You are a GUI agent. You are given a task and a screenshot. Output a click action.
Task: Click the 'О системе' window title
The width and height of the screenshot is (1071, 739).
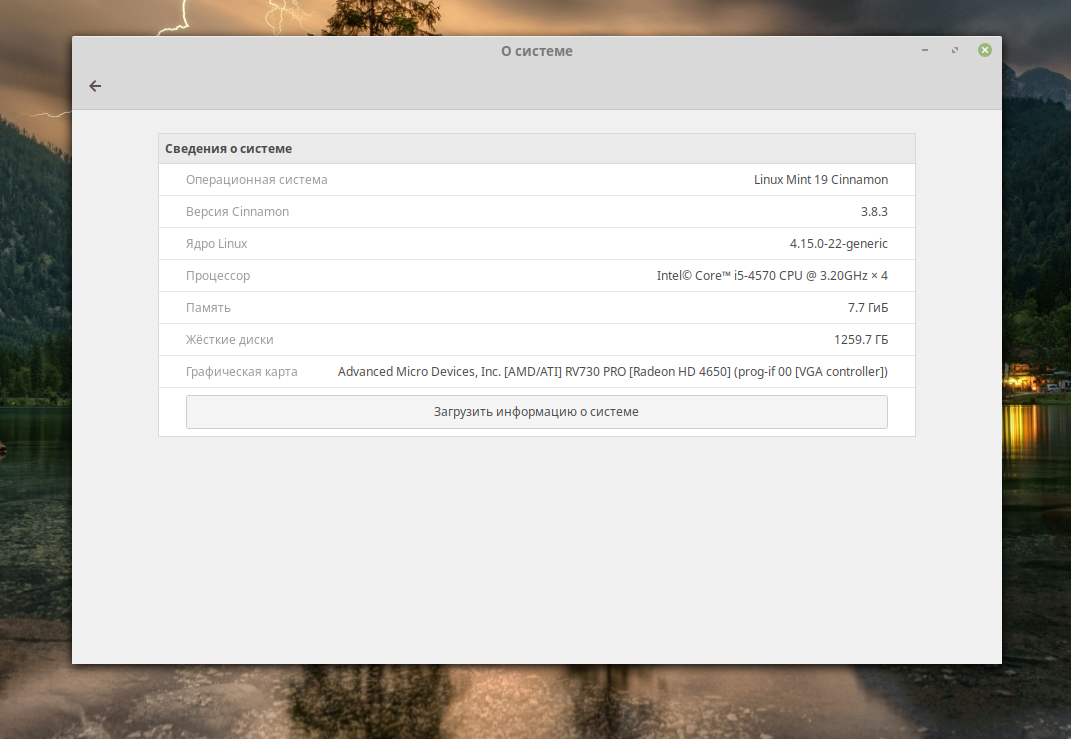[536, 51]
